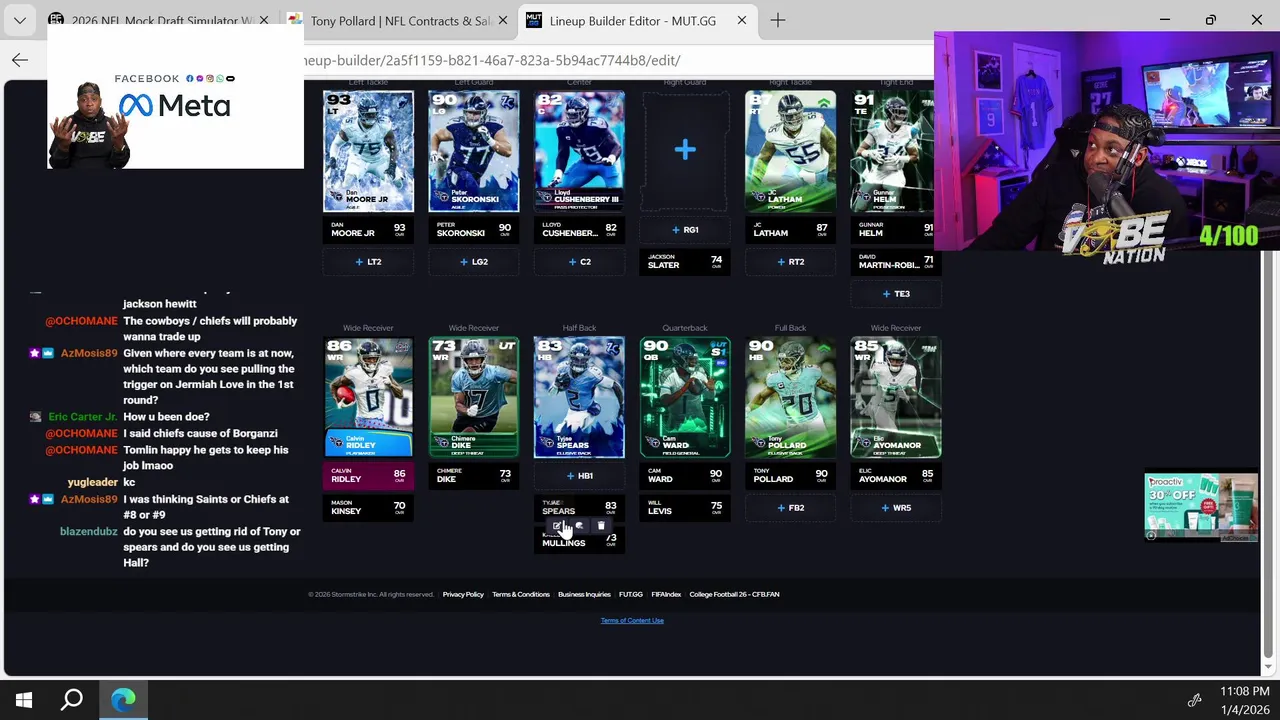Screen dimensions: 1280x720
Task: Open the FIFAIndex footer link
Action: click(666, 594)
